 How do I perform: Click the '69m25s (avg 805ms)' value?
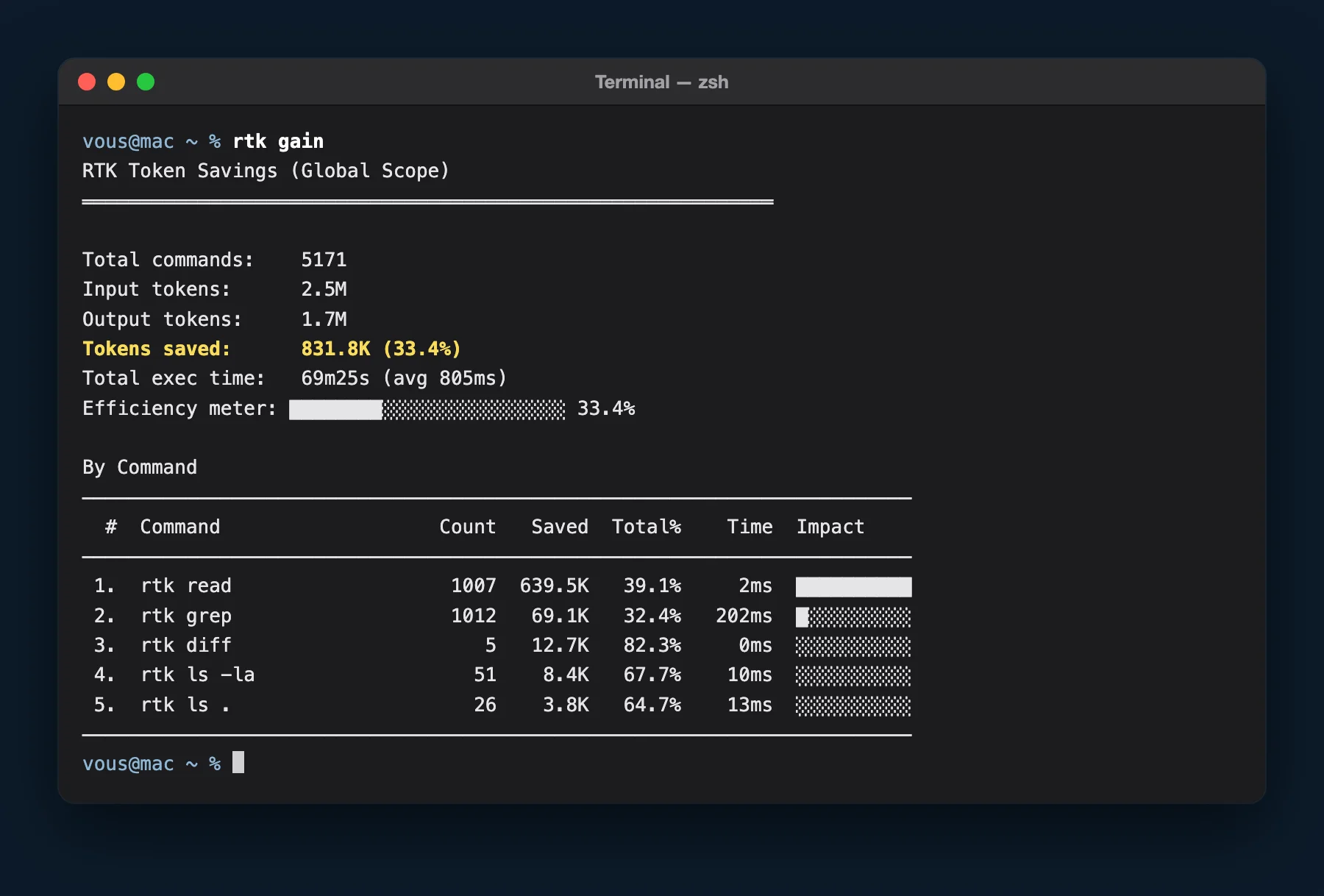(404, 378)
